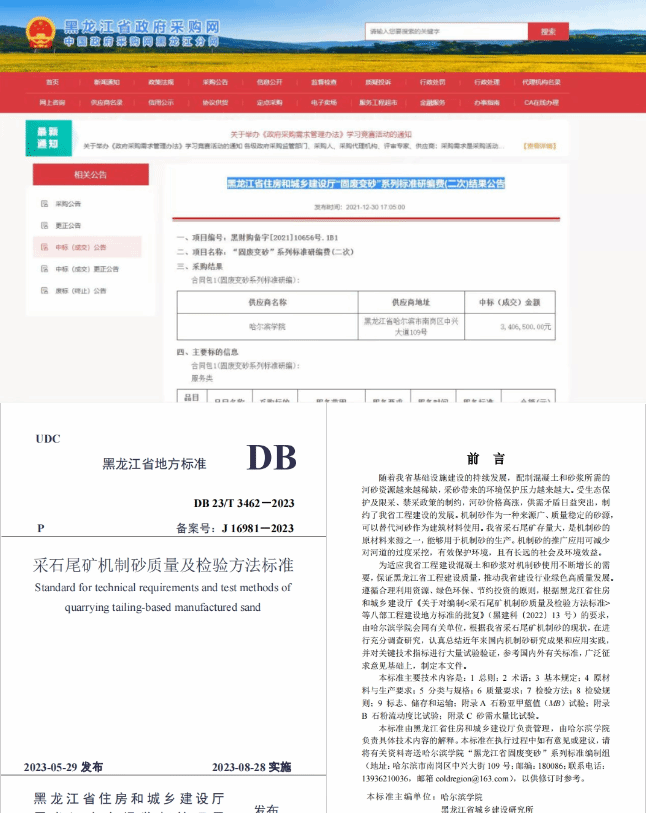Click the document icon beside 更正公告
Viewport: 646px width, 813px height.
(x=44, y=225)
